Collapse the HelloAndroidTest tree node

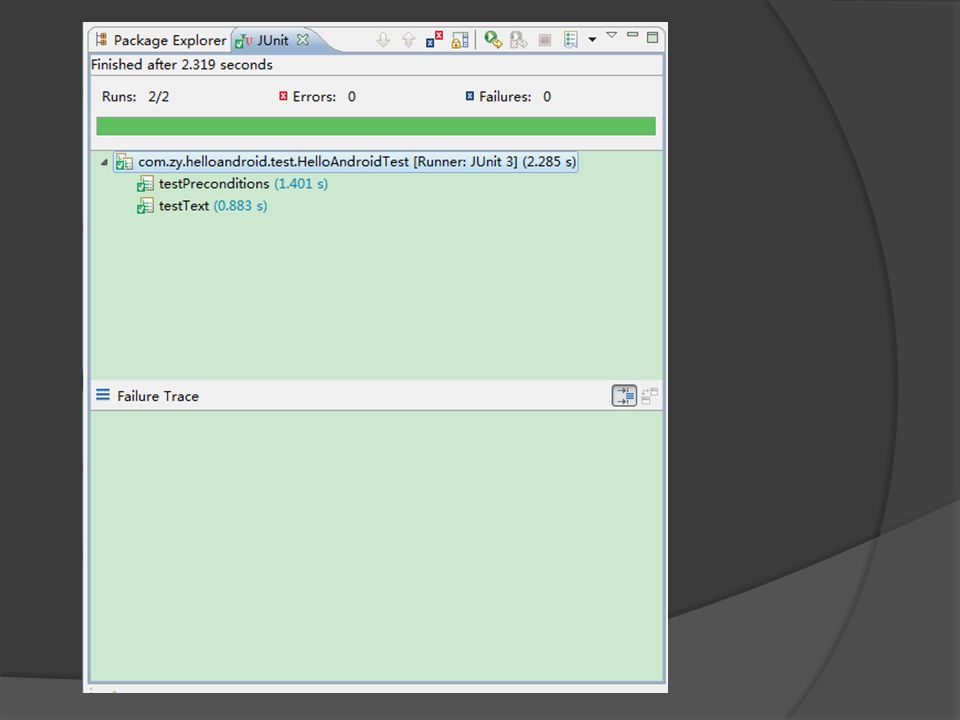[x=104, y=162]
